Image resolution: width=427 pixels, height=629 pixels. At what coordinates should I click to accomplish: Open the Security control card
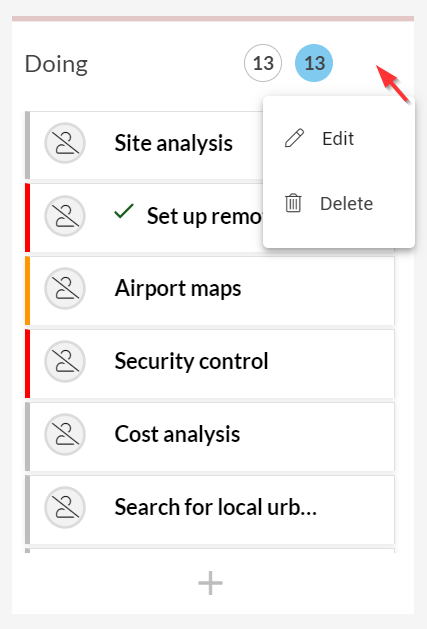pyautogui.click(x=210, y=364)
